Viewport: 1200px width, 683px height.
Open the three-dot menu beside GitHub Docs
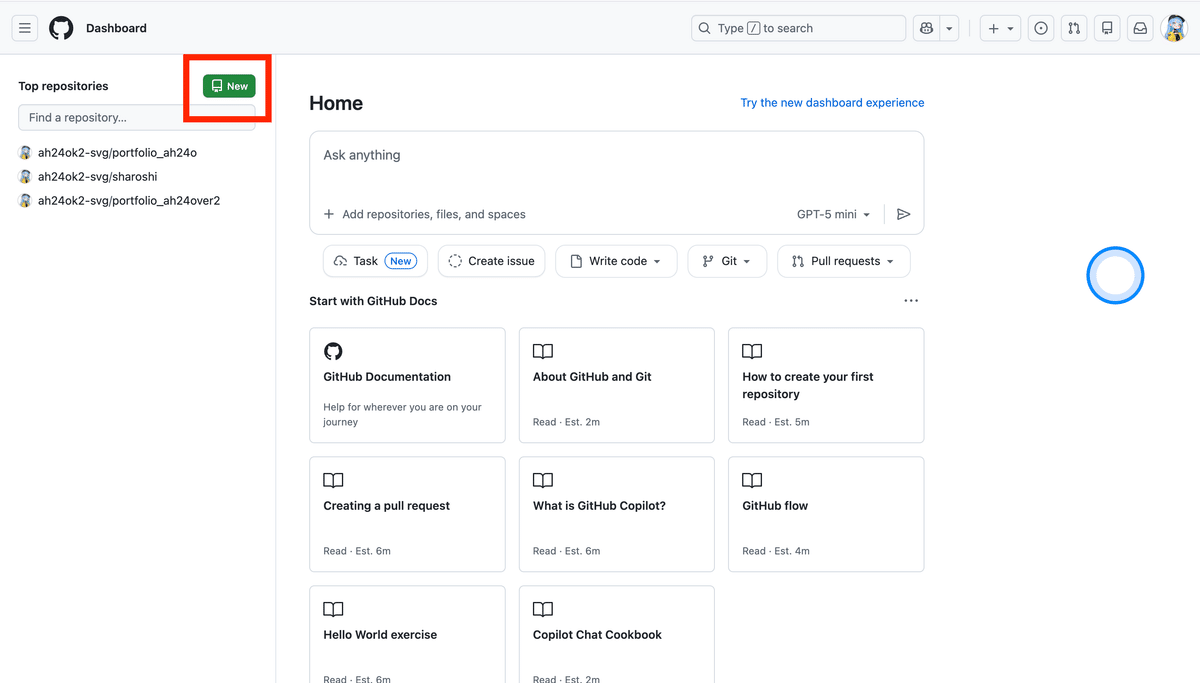pos(911,301)
